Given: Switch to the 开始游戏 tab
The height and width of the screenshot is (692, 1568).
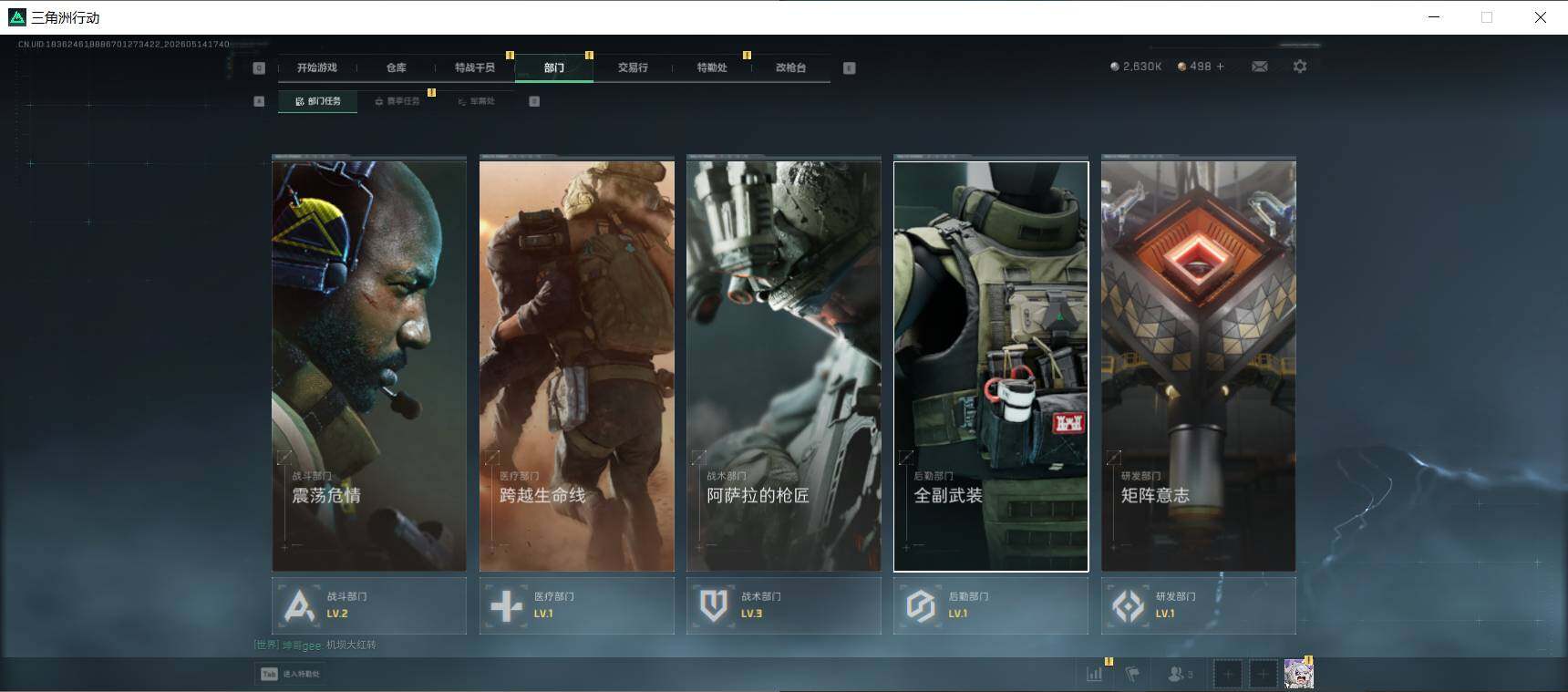Looking at the screenshot, I should point(317,67).
